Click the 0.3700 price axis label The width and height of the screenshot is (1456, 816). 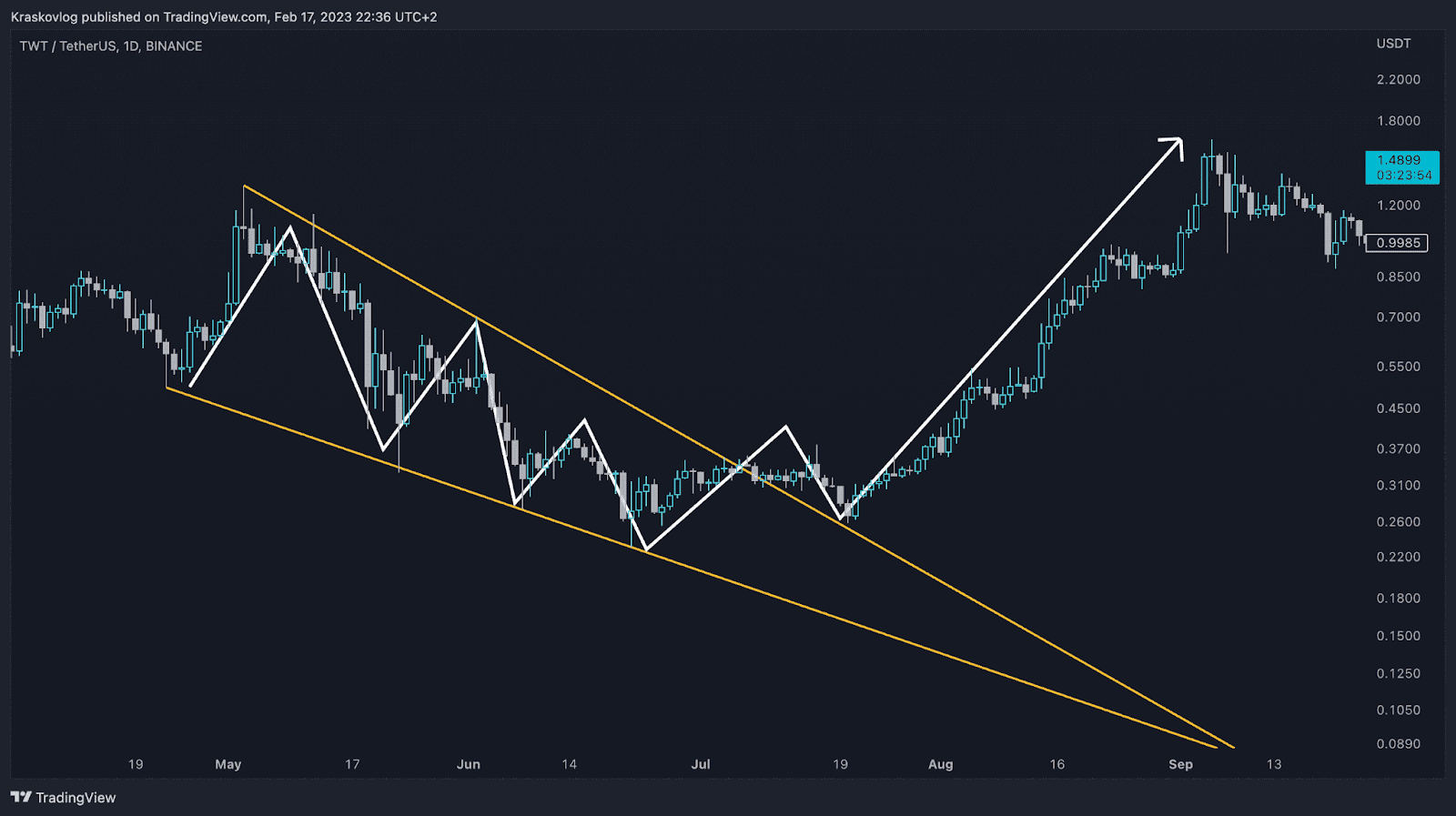tap(1399, 448)
